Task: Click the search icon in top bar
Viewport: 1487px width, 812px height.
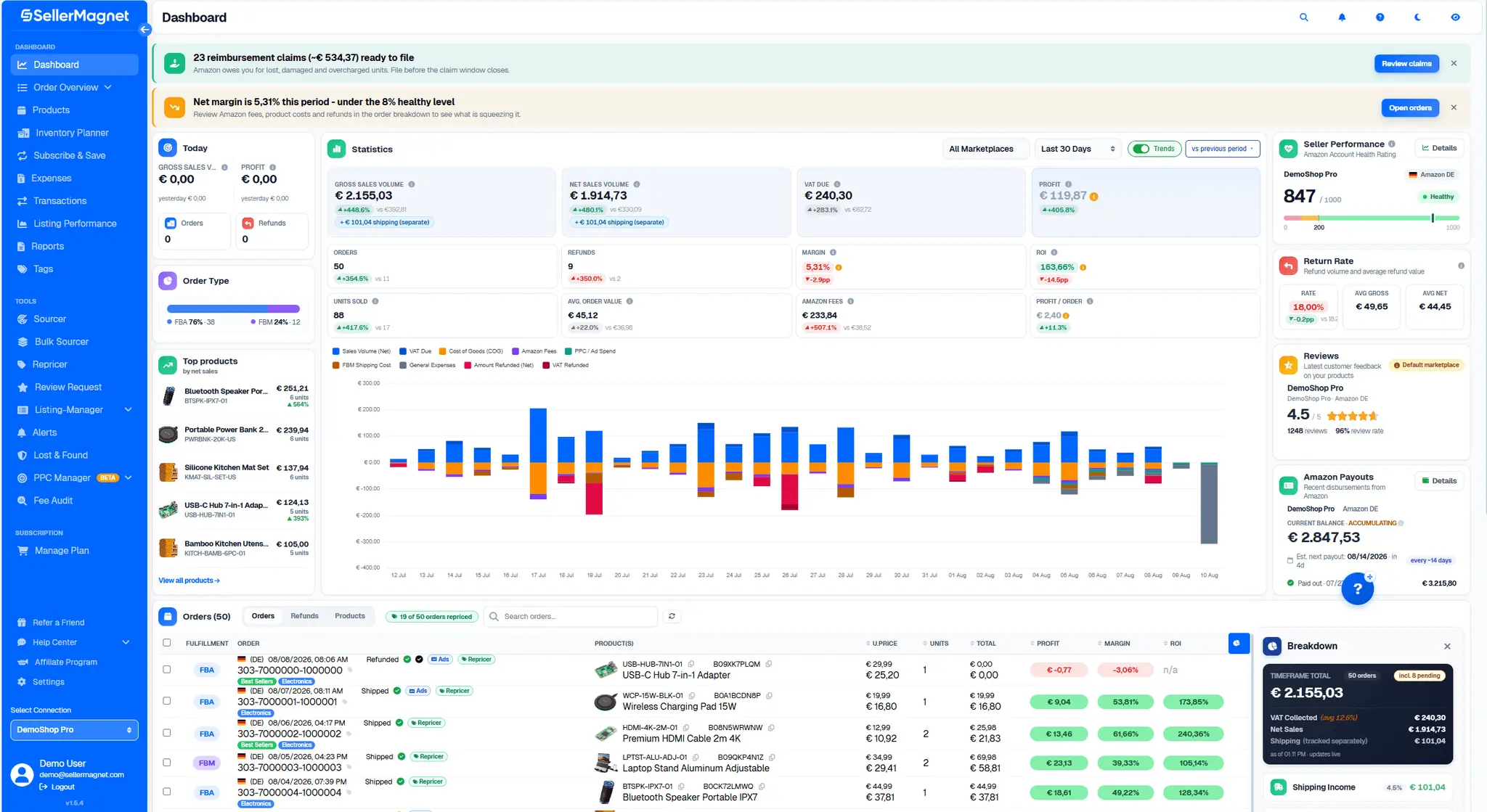Action: (1304, 17)
